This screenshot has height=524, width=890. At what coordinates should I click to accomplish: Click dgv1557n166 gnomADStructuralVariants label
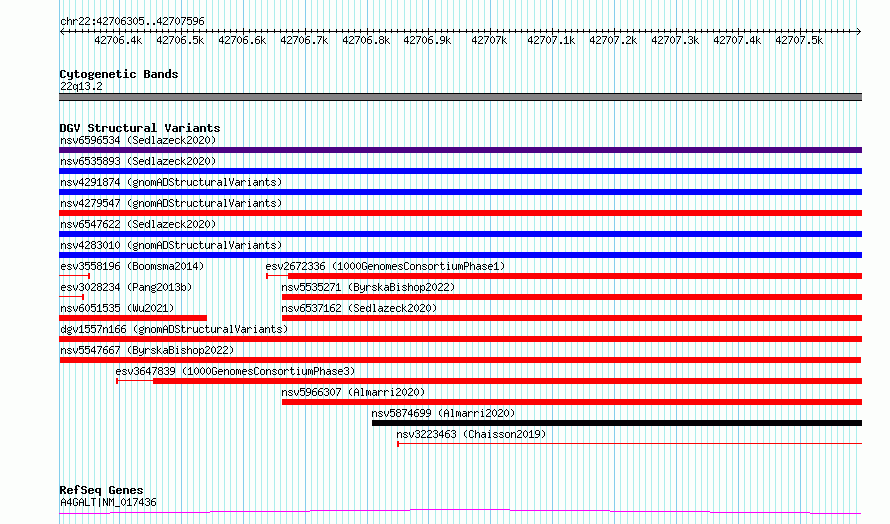pos(174,329)
